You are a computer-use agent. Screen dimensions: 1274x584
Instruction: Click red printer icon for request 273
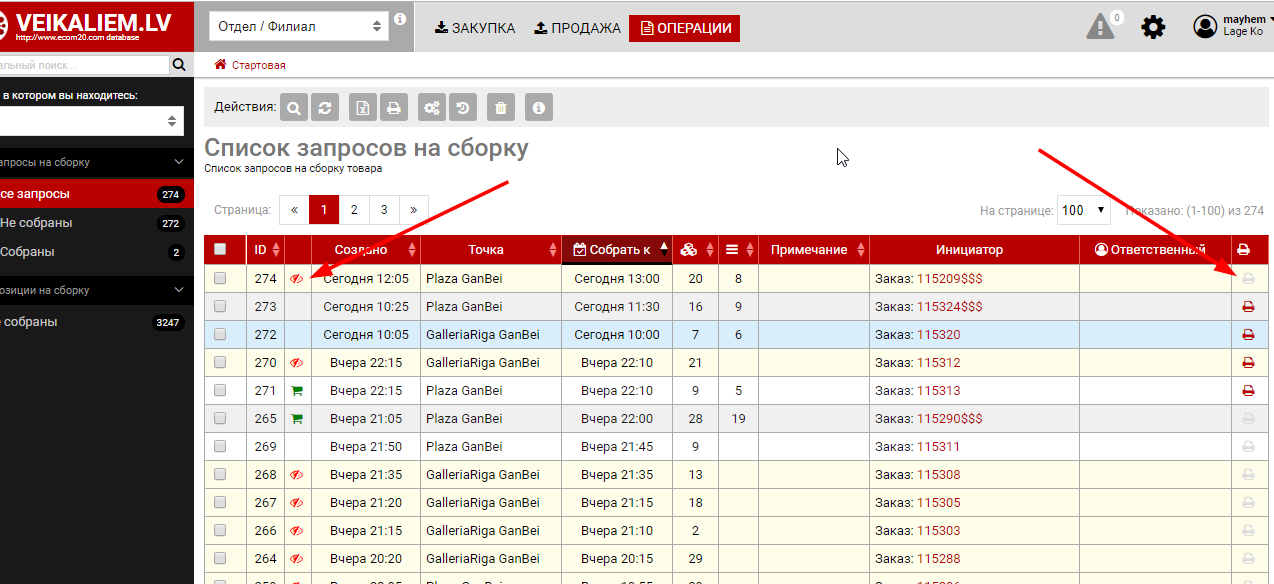[x=1247, y=307]
